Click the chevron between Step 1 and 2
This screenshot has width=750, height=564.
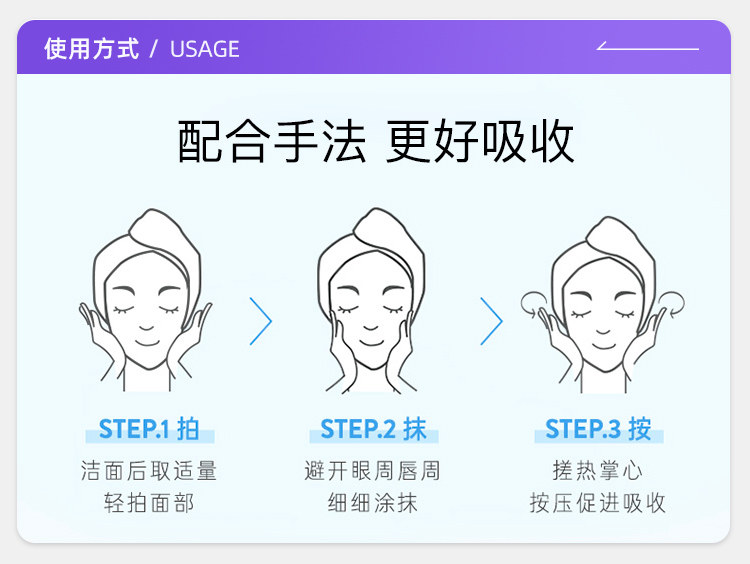261,321
